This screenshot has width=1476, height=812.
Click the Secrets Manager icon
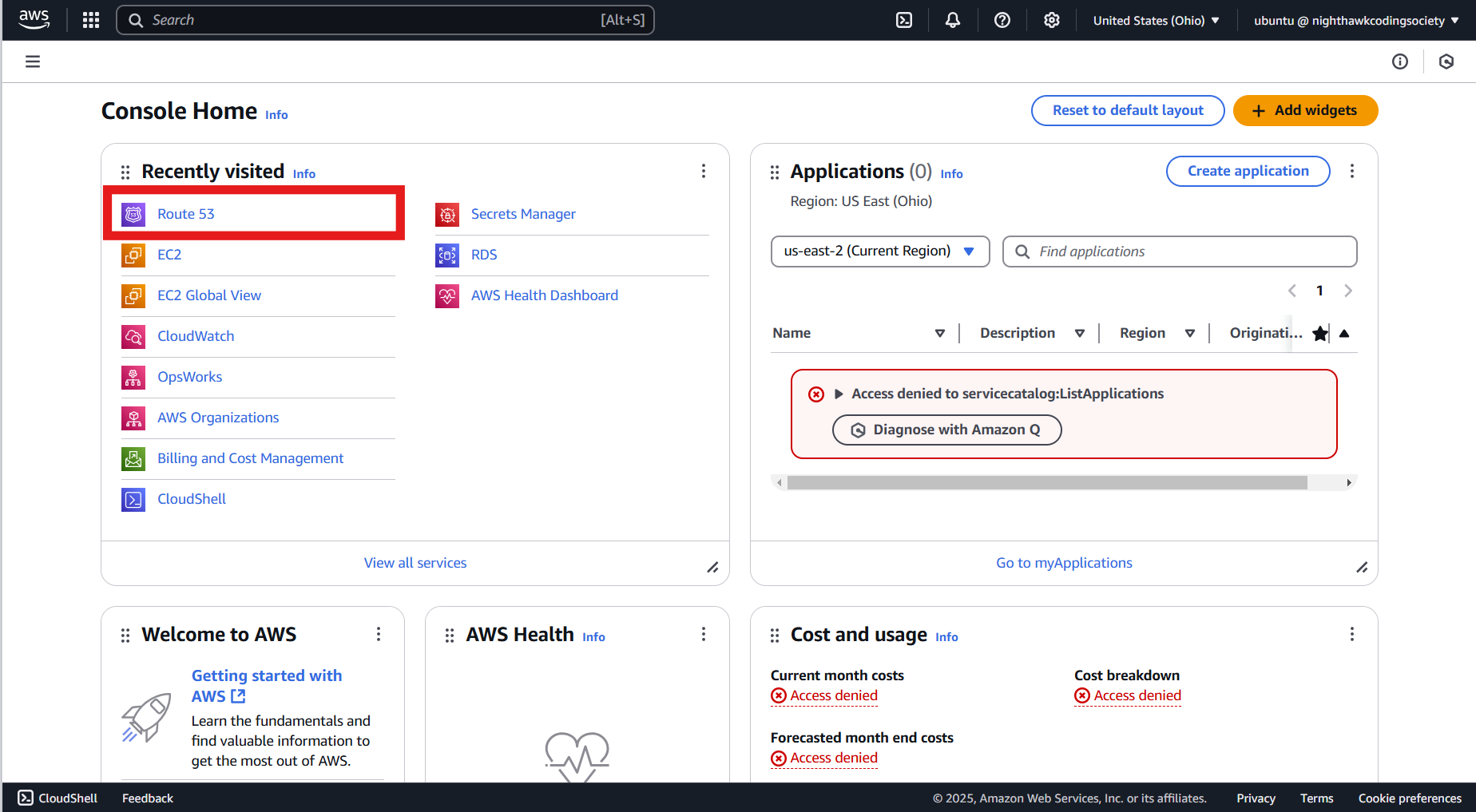click(x=447, y=214)
